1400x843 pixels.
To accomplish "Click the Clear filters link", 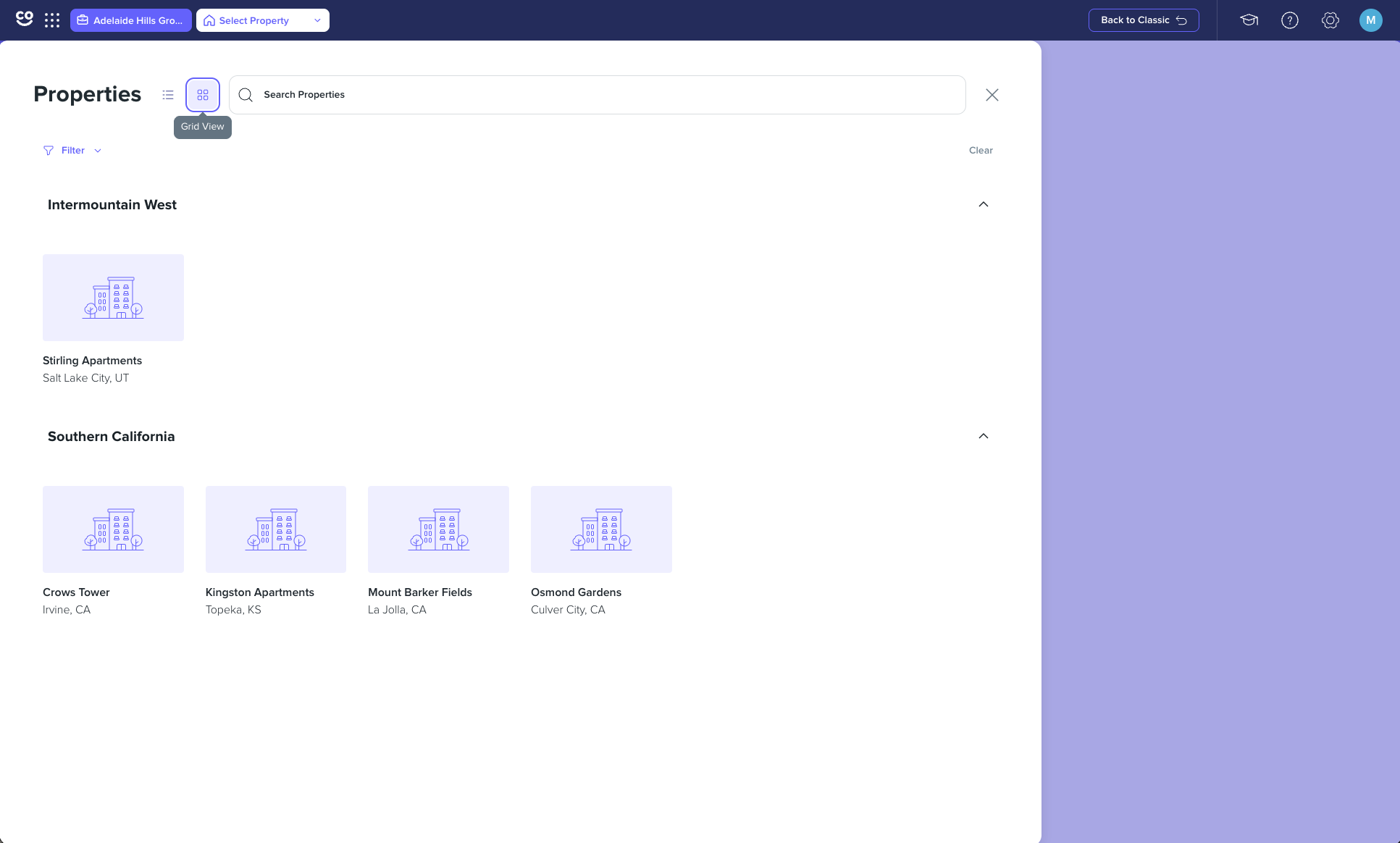I will click(x=981, y=151).
